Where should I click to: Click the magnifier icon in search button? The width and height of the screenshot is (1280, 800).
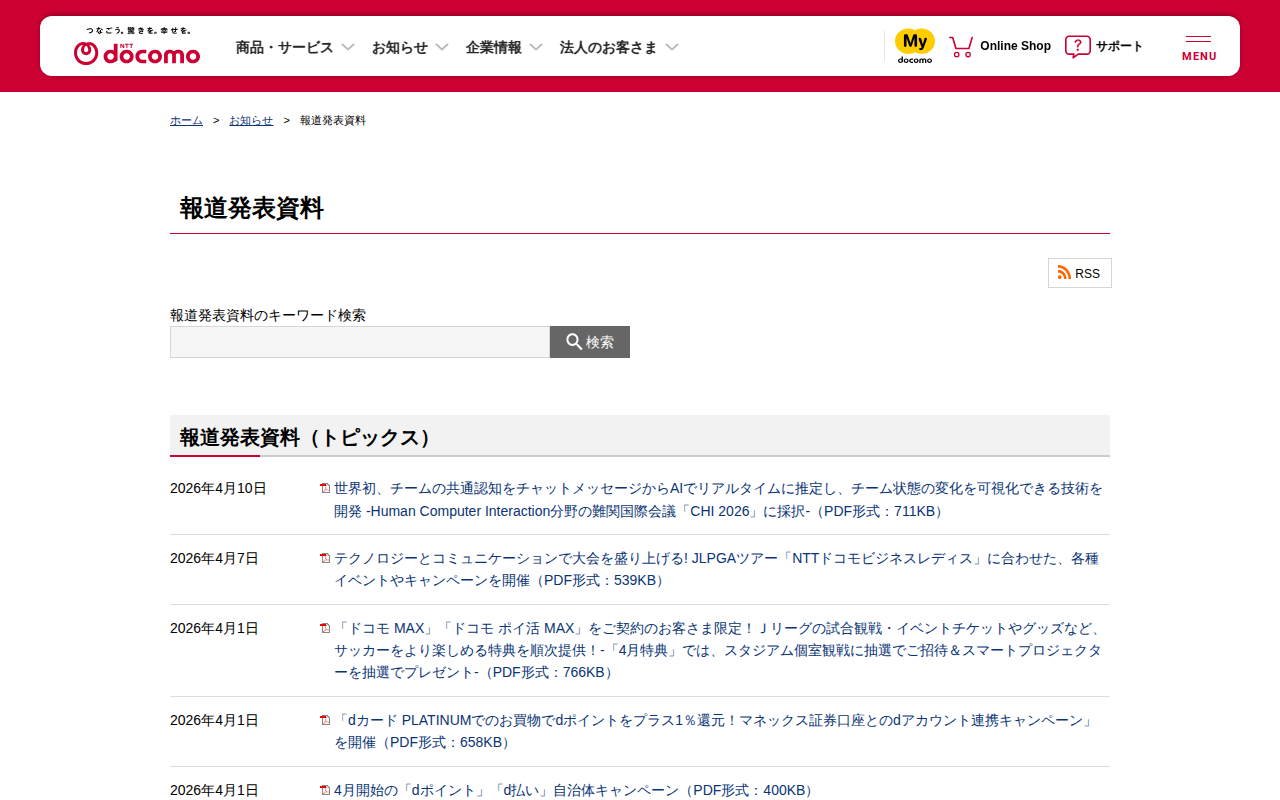click(574, 342)
